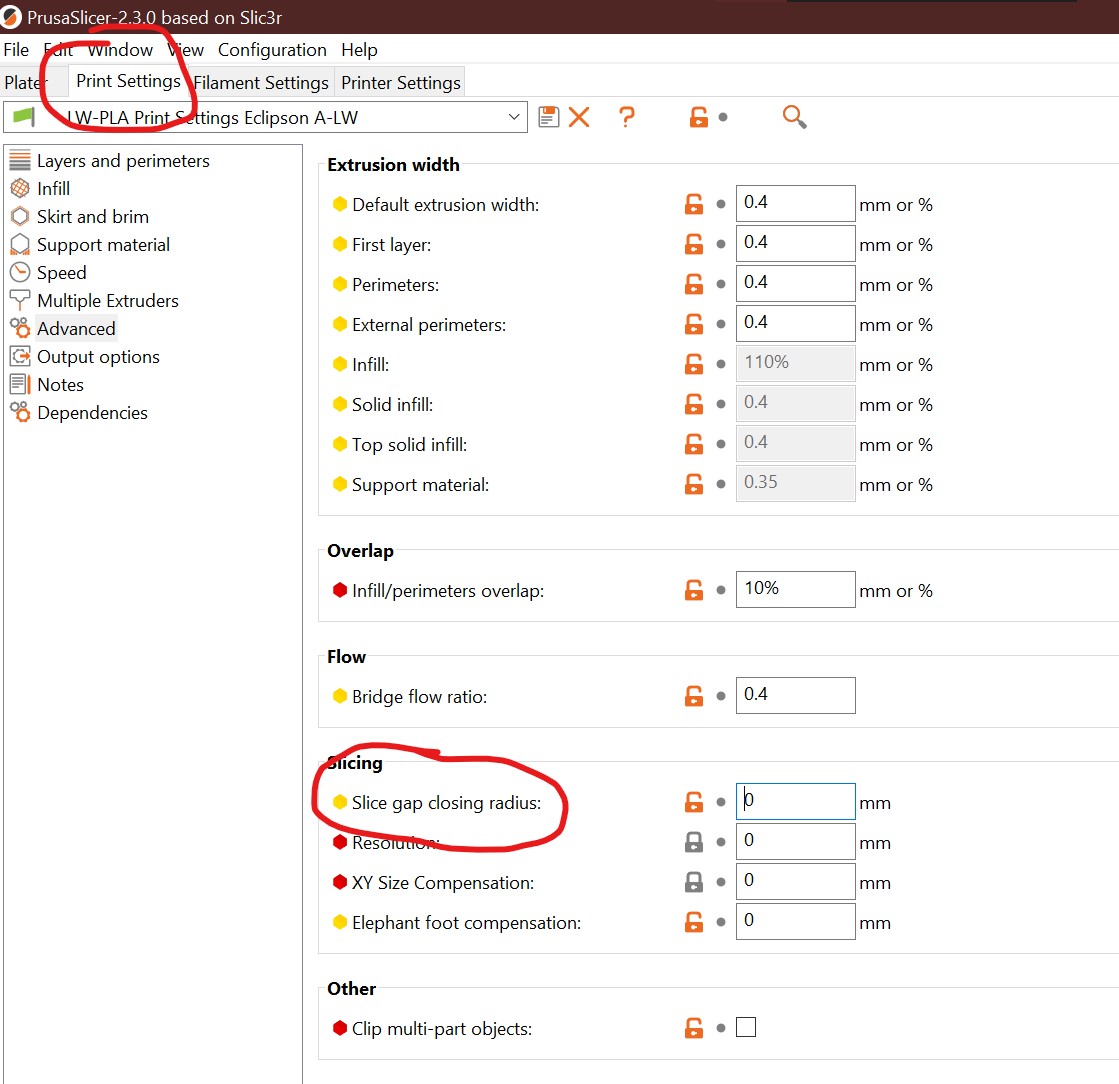This screenshot has width=1119, height=1084.
Task: Click the Top solid infill label
Action: (409, 445)
